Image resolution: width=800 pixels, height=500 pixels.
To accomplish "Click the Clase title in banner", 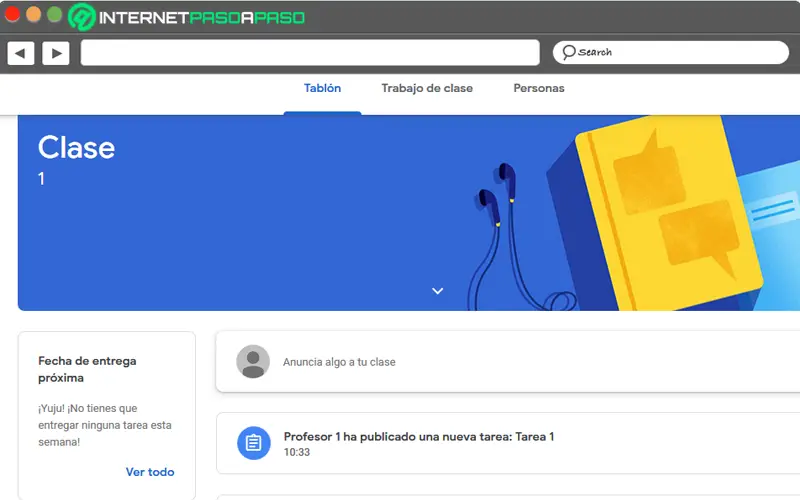I will pyautogui.click(x=77, y=148).
